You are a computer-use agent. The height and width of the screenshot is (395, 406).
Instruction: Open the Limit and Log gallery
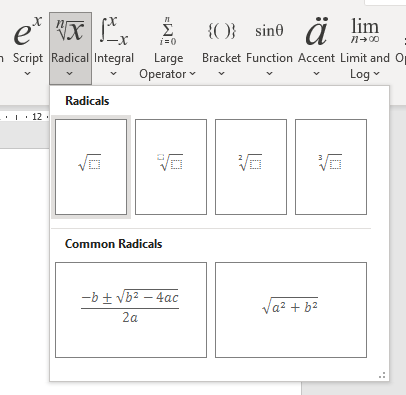[365, 47]
